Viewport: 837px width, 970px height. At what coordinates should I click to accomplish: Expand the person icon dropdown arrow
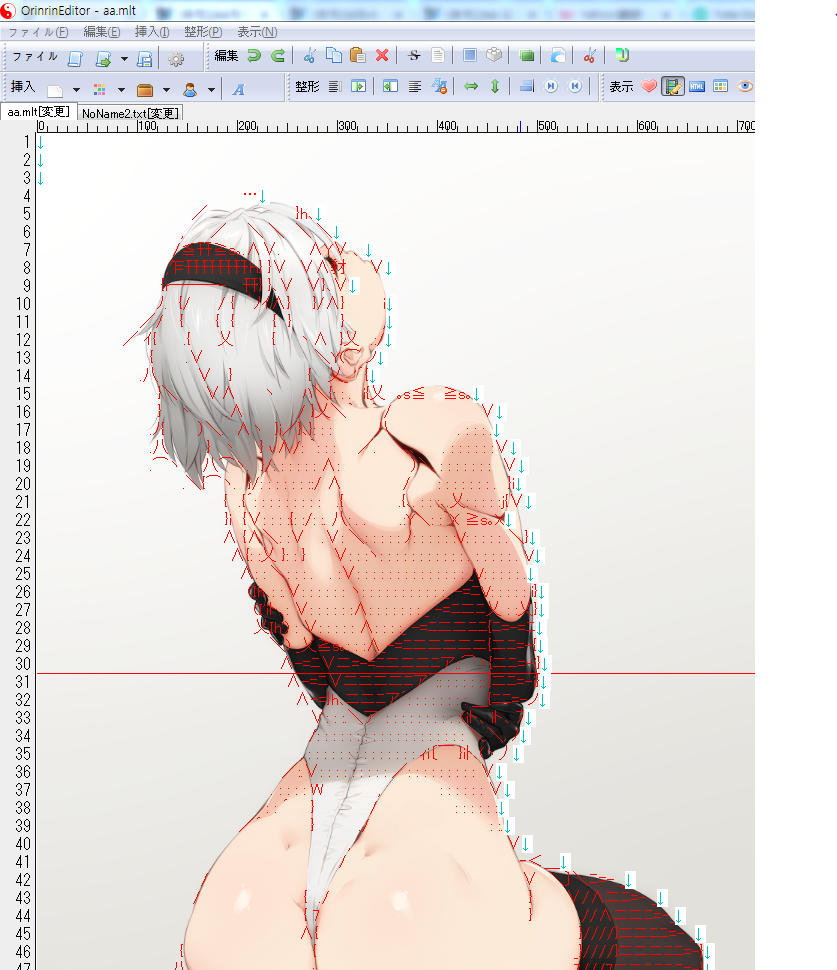click(211, 89)
